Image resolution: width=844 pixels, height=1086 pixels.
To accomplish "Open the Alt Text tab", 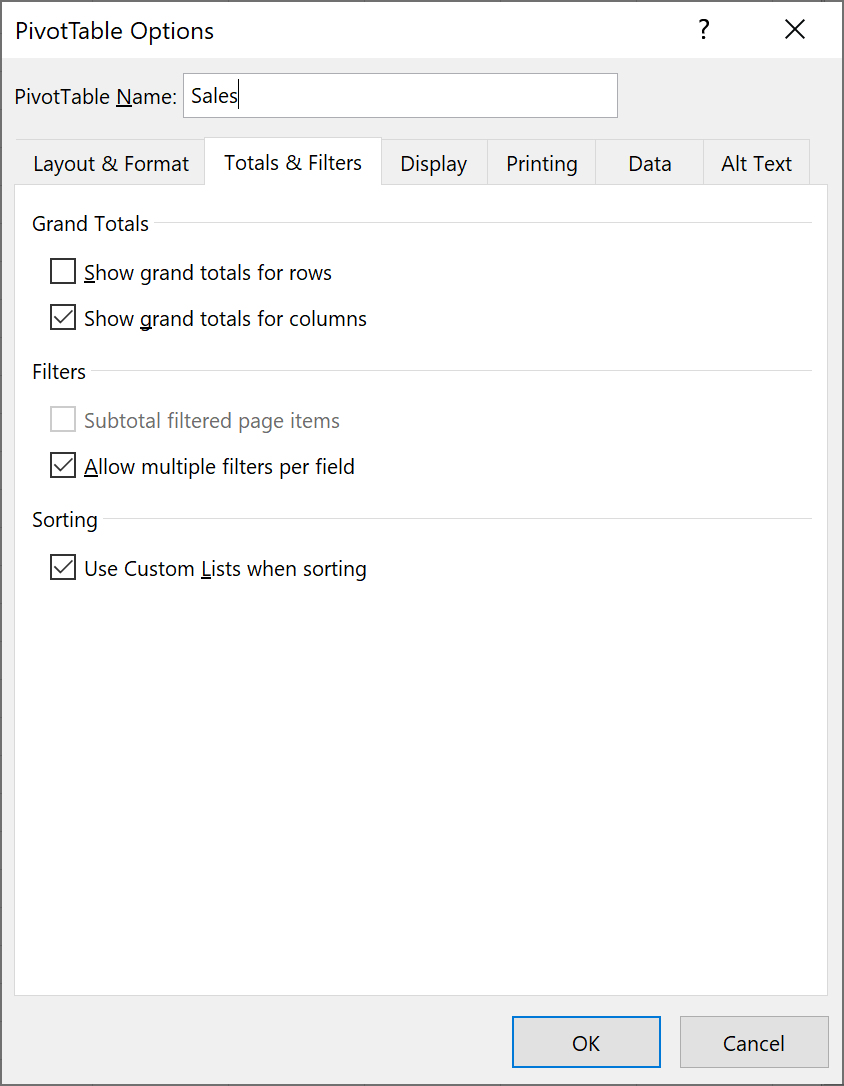I will (x=756, y=162).
